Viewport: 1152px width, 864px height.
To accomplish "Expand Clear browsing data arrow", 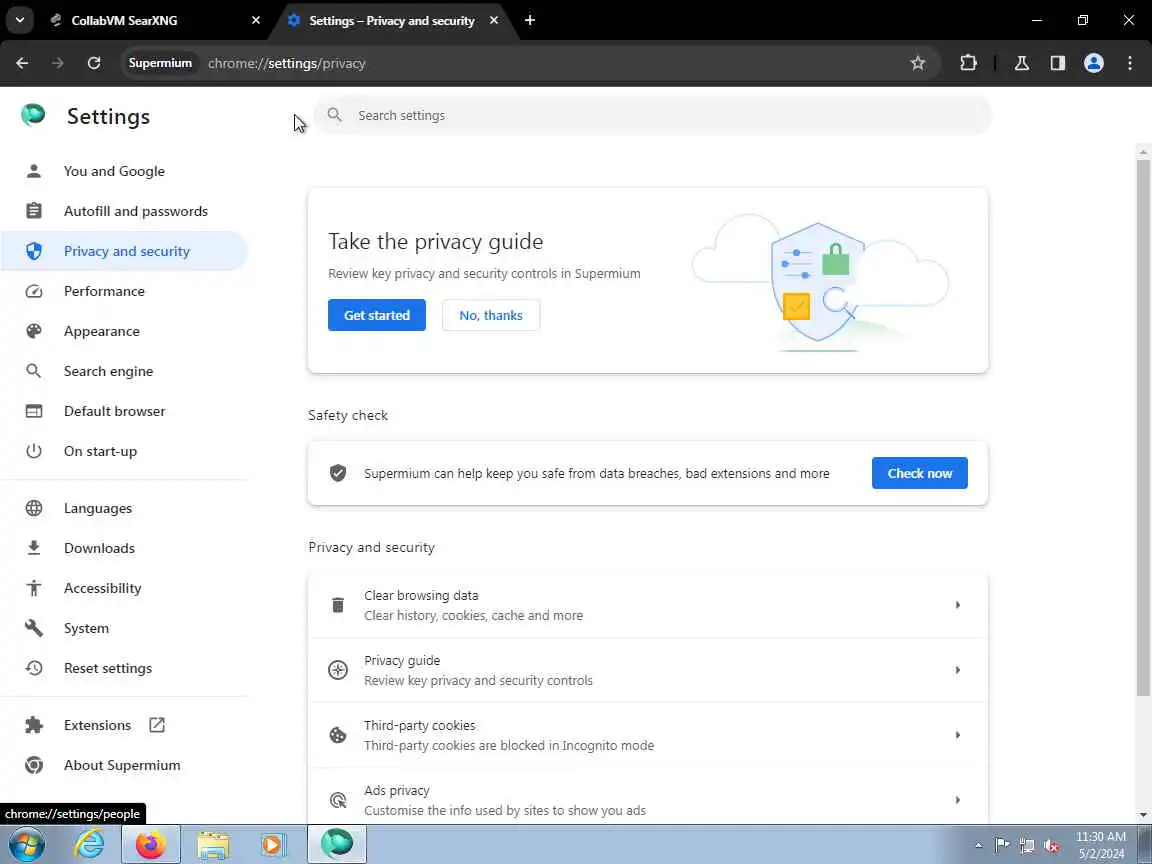I will (957, 605).
